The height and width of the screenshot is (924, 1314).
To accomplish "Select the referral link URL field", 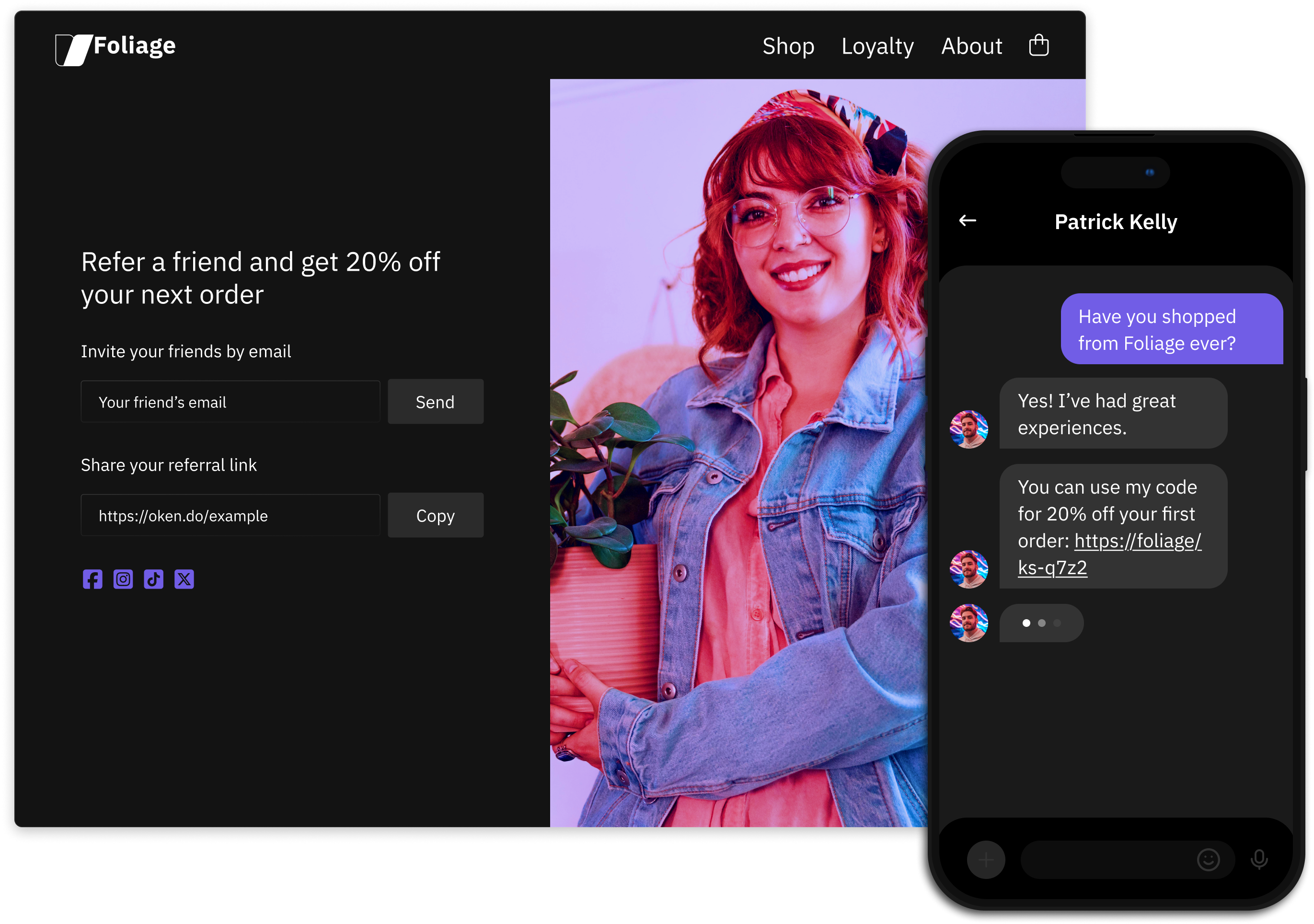I will 230,515.
